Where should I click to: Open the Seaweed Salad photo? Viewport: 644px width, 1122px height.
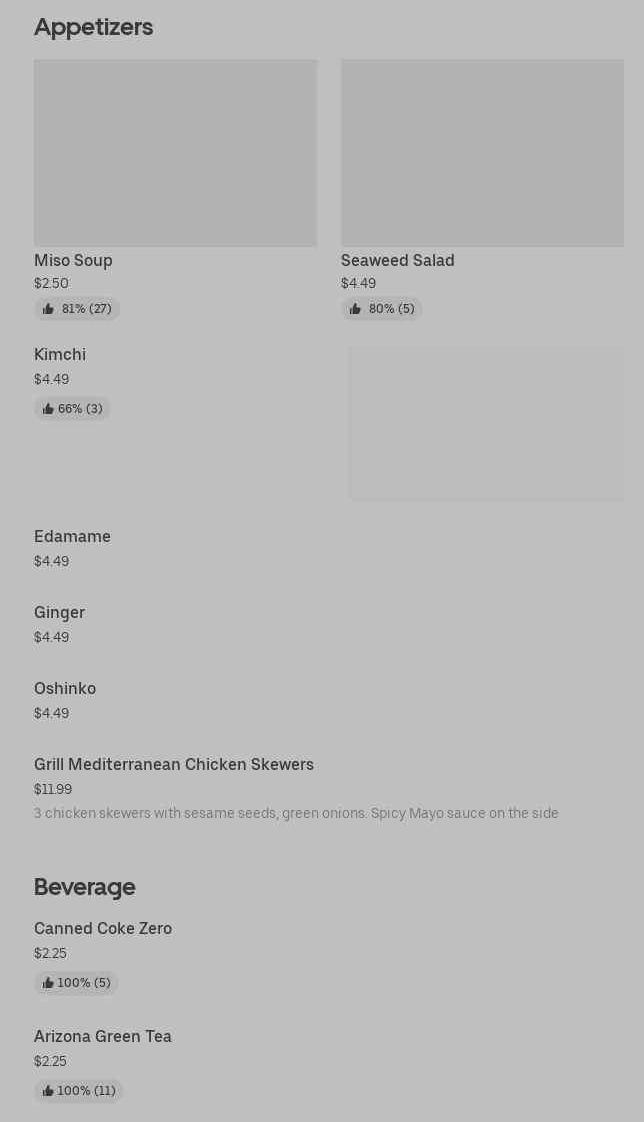[x=482, y=152]
